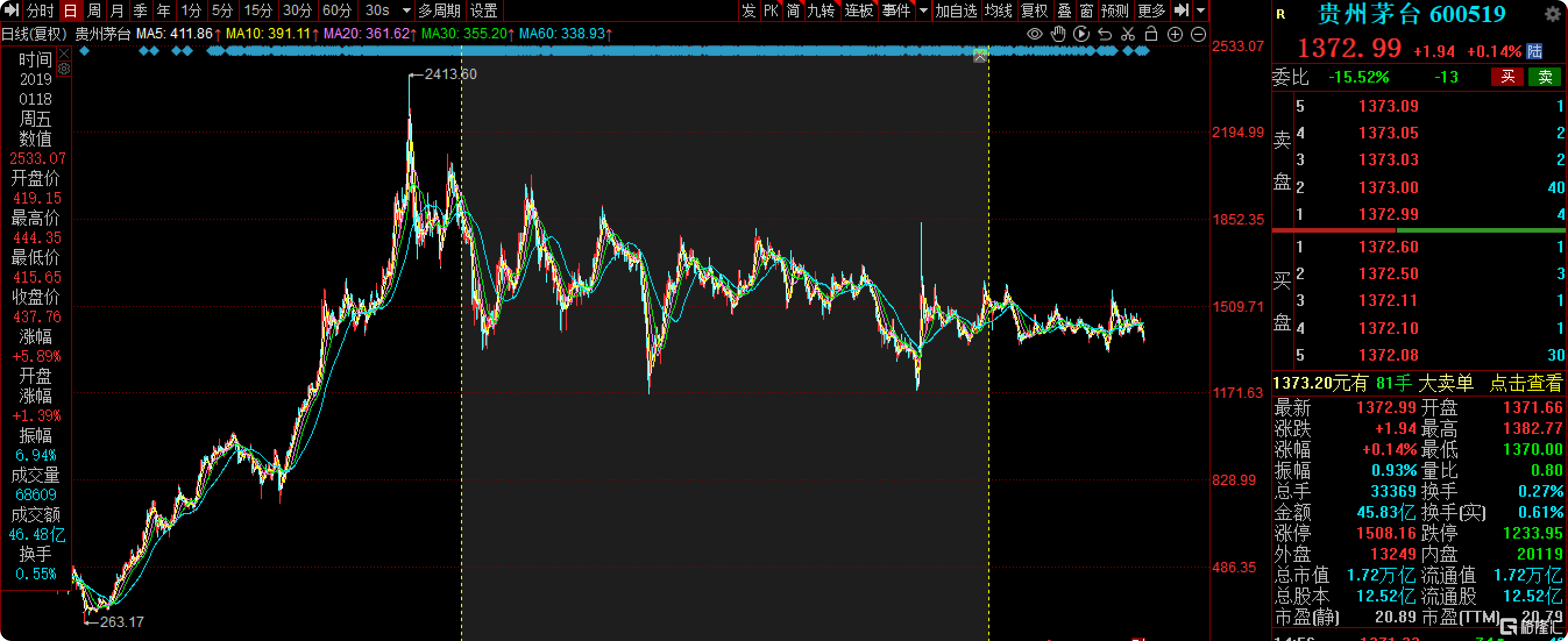
Task: Open quote panel settings gear icon
Action: coord(1552,14)
